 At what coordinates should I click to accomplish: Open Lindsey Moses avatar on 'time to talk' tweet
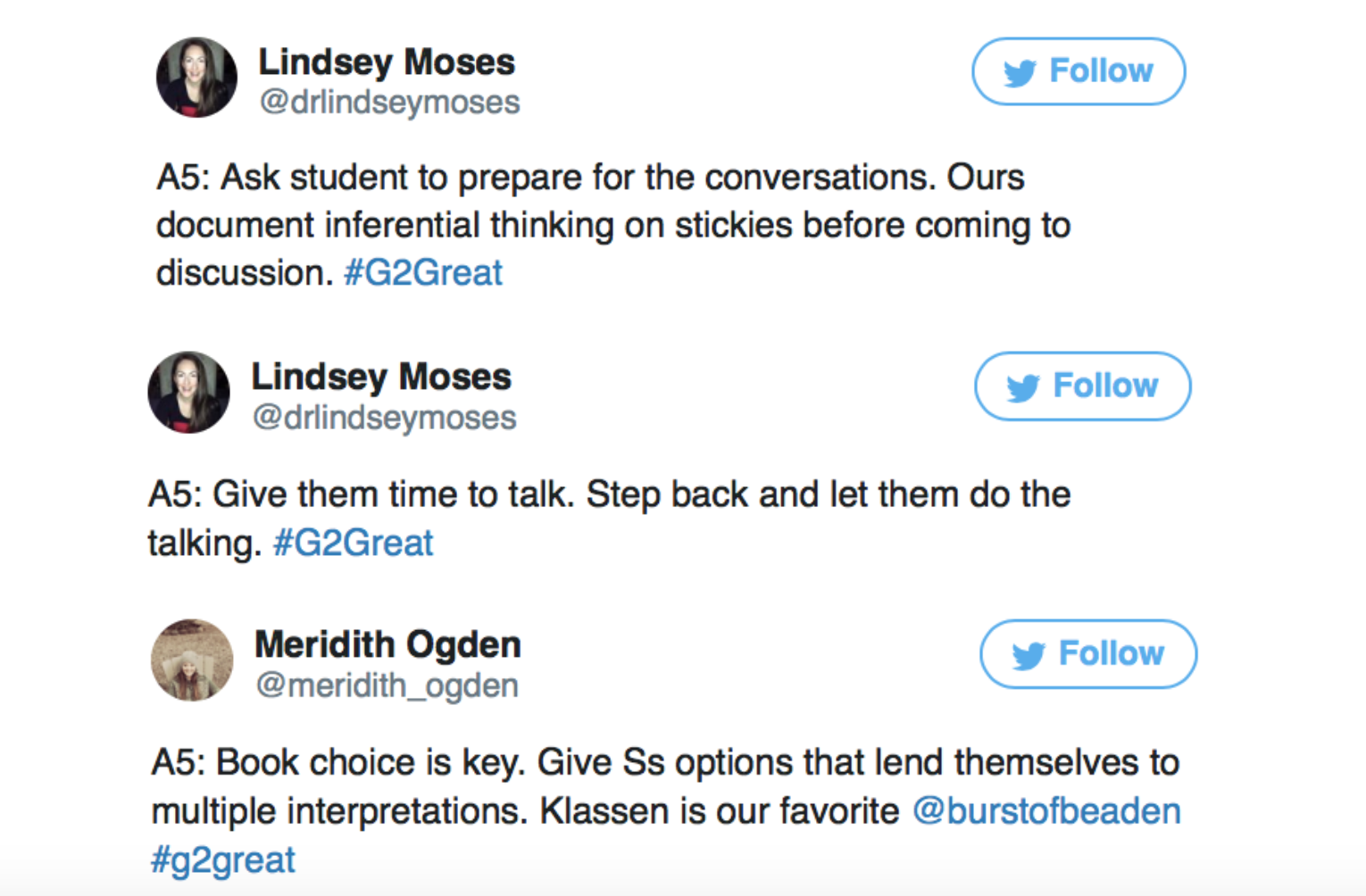(188, 392)
